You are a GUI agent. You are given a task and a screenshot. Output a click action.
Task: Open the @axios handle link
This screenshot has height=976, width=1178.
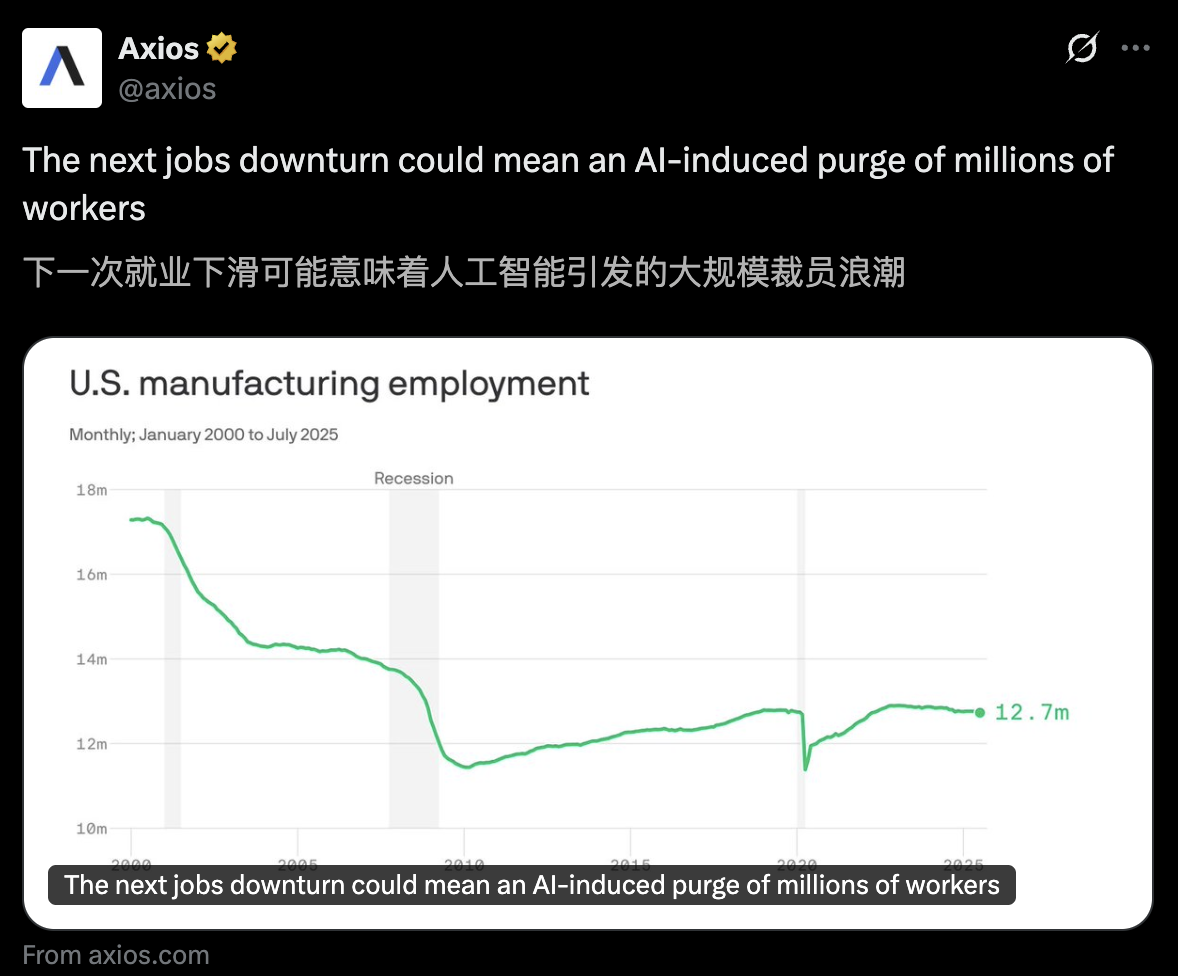(167, 89)
